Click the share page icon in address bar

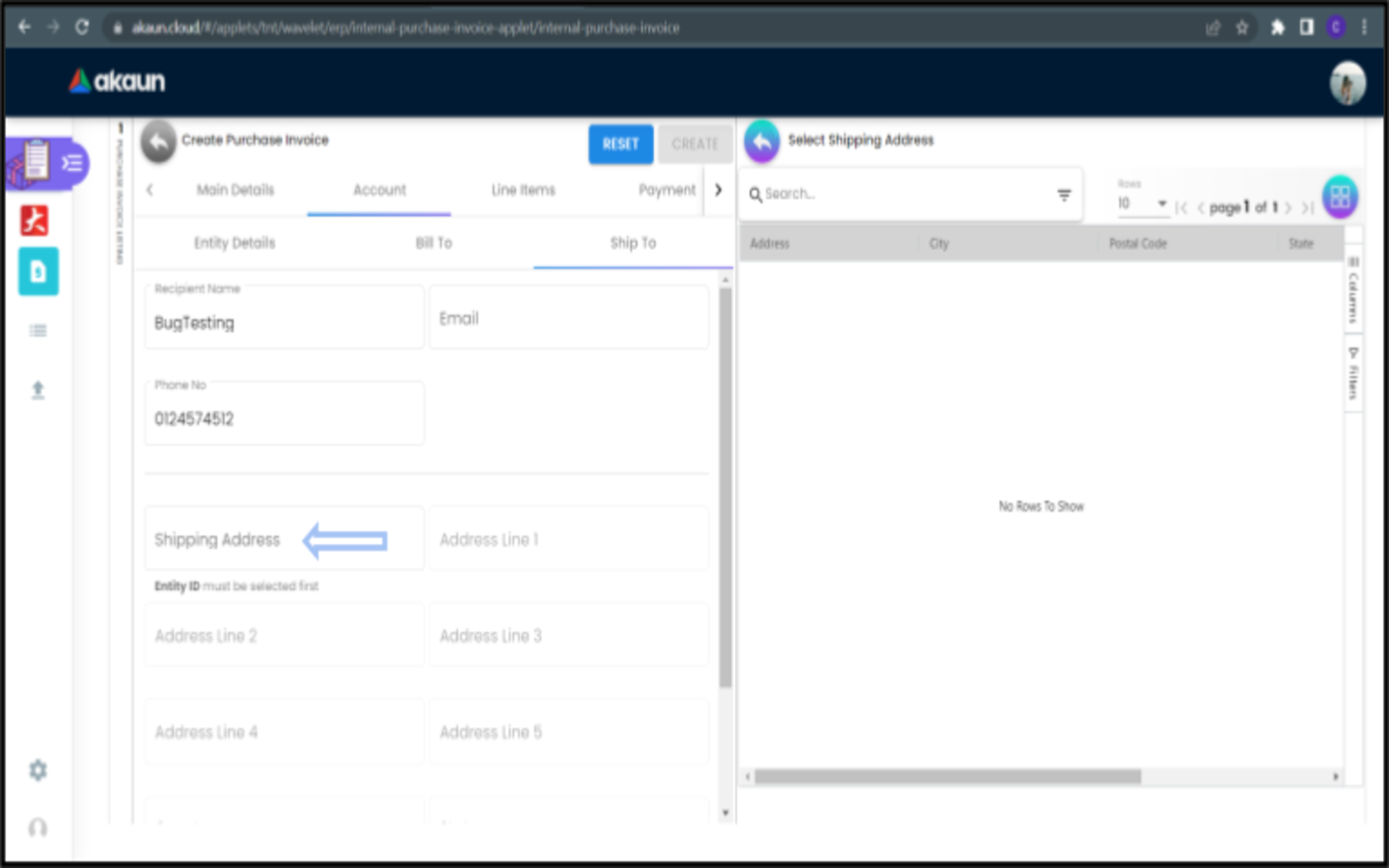point(1213,28)
